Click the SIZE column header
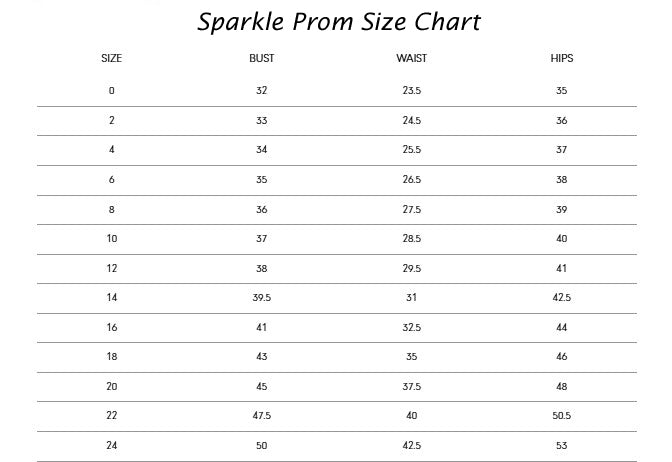 pyautogui.click(x=112, y=59)
